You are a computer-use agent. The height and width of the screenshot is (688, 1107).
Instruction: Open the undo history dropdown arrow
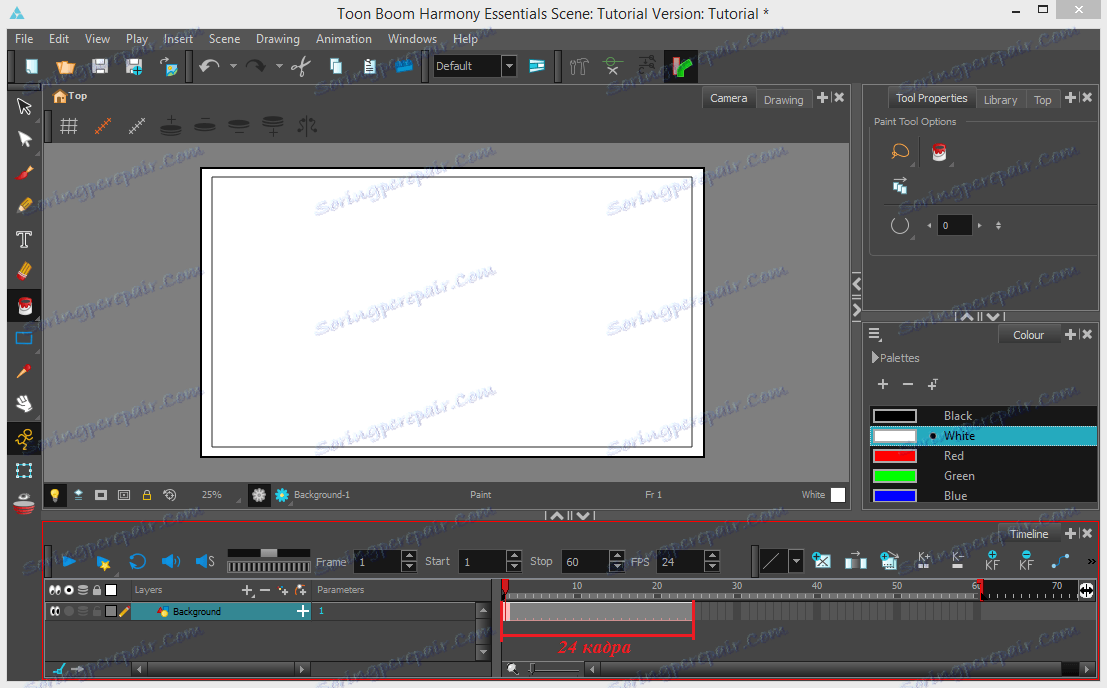click(233, 67)
